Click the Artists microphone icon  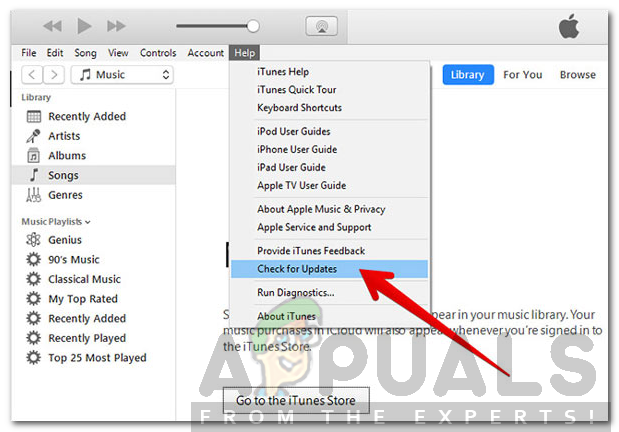click(x=34, y=136)
